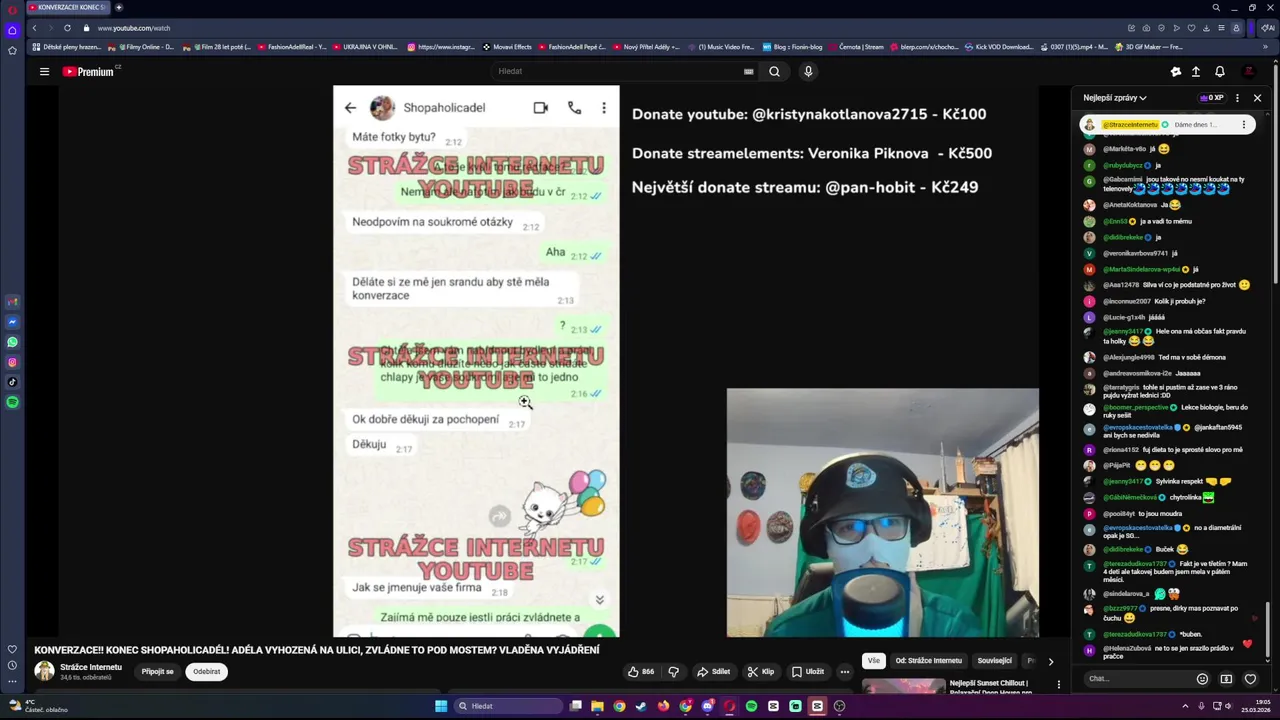Open the upload/create icon next to the bell
The height and width of the screenshot is (720, 1280).
pyautogui.click(x=1195, y=71)
